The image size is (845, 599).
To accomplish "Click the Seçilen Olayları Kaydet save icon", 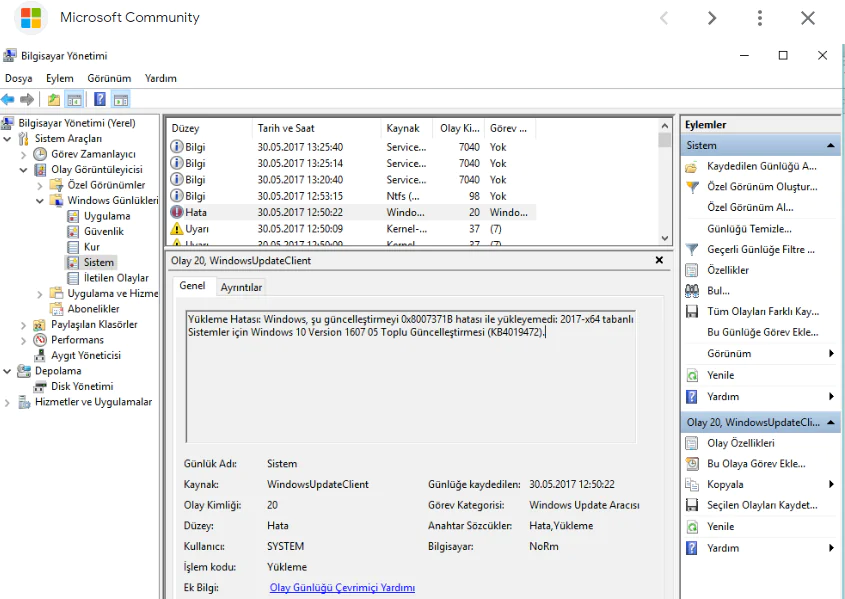I will tap(691, 505).
